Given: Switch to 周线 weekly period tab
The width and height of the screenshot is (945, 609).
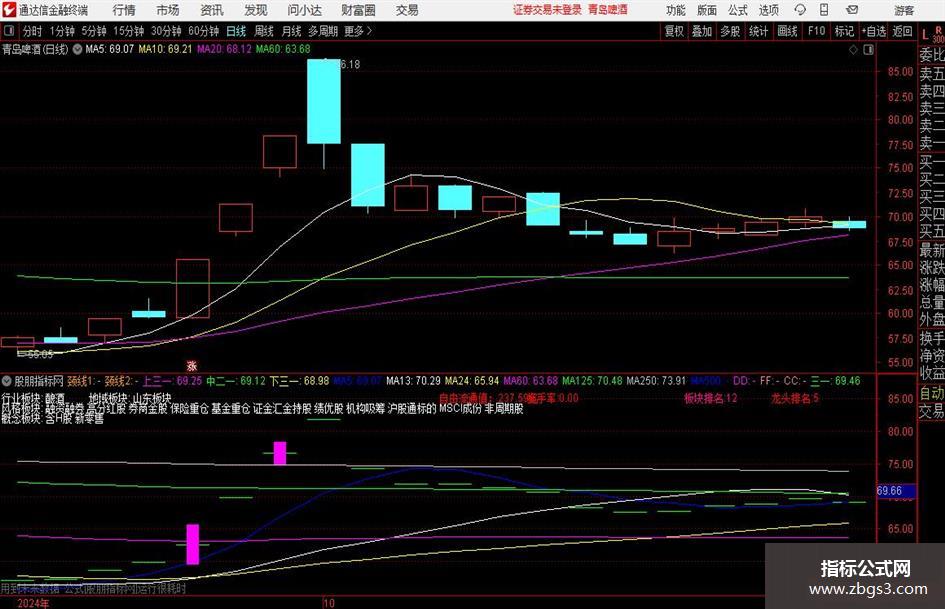Looking at the screenshot, I should 263,31.
